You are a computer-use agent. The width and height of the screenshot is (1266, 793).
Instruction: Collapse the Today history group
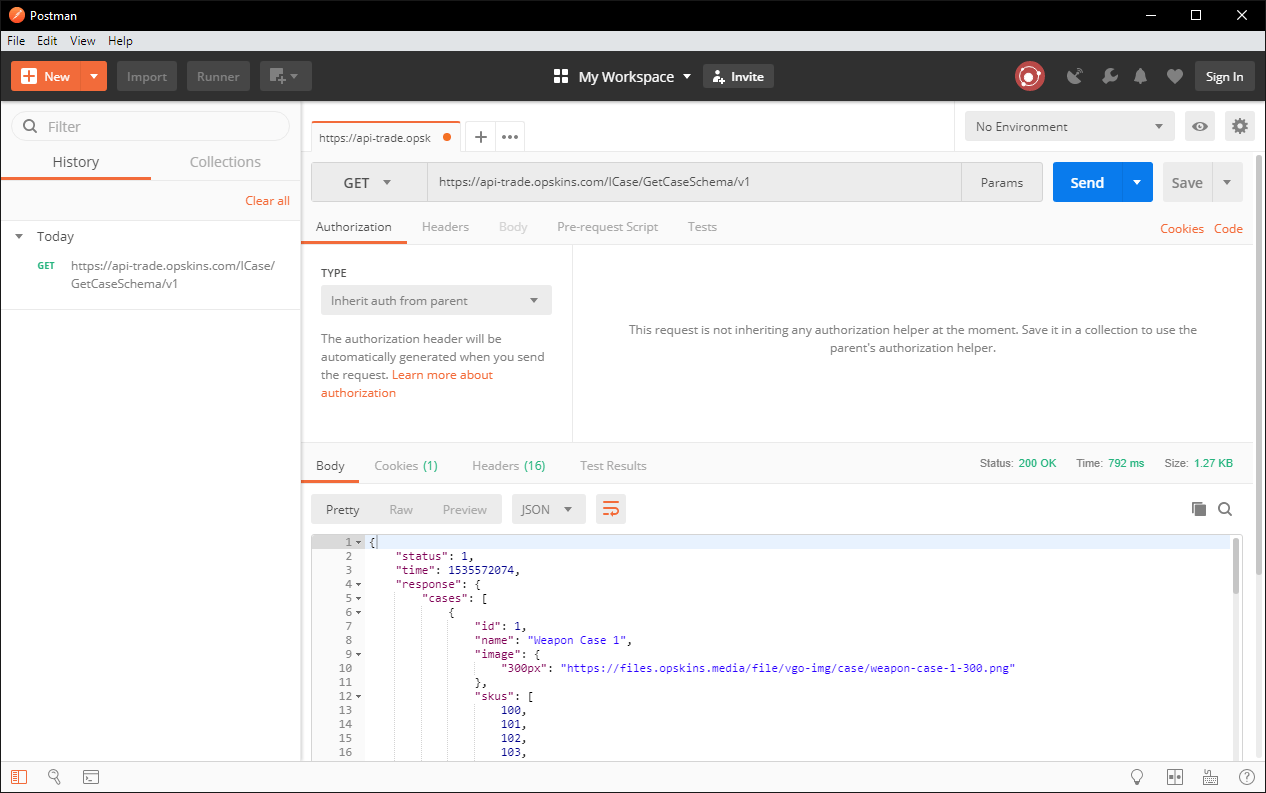pyautogui.click(x=19, y=237)
